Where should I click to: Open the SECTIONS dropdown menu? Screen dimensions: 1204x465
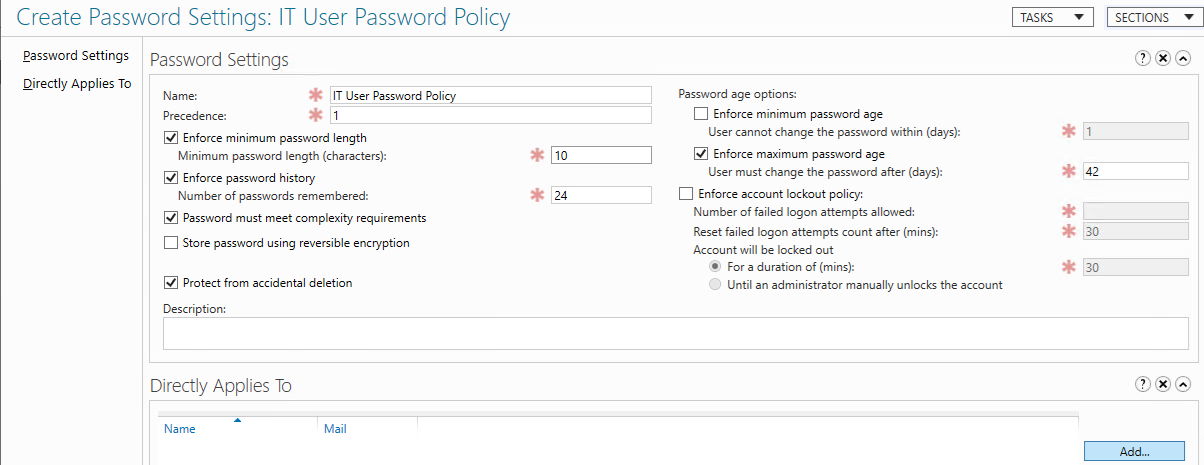[1149, 17]
